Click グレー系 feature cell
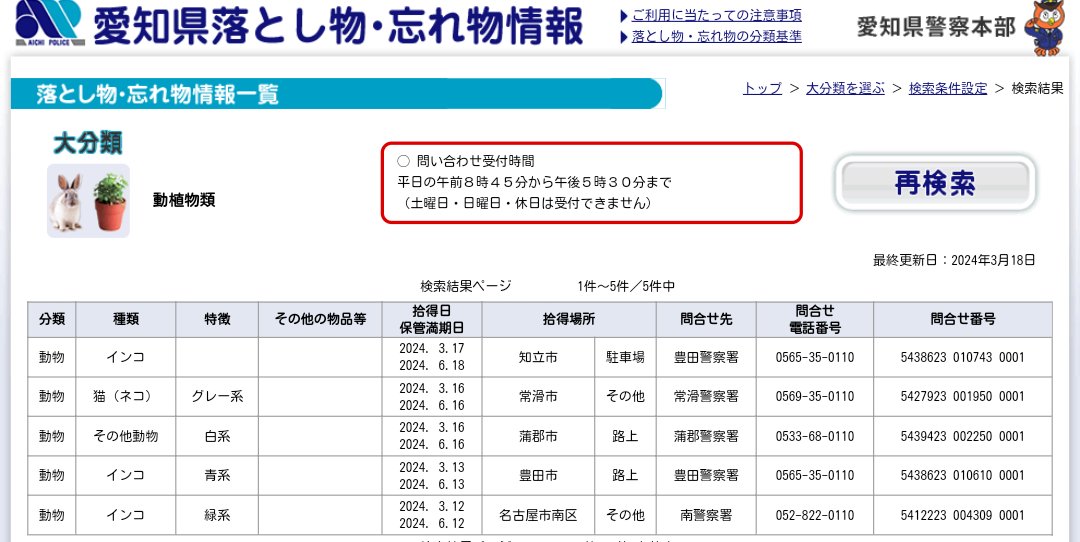Image resolution: width=1080 pixels, height=542 pixels. click(x=217, y=397)
